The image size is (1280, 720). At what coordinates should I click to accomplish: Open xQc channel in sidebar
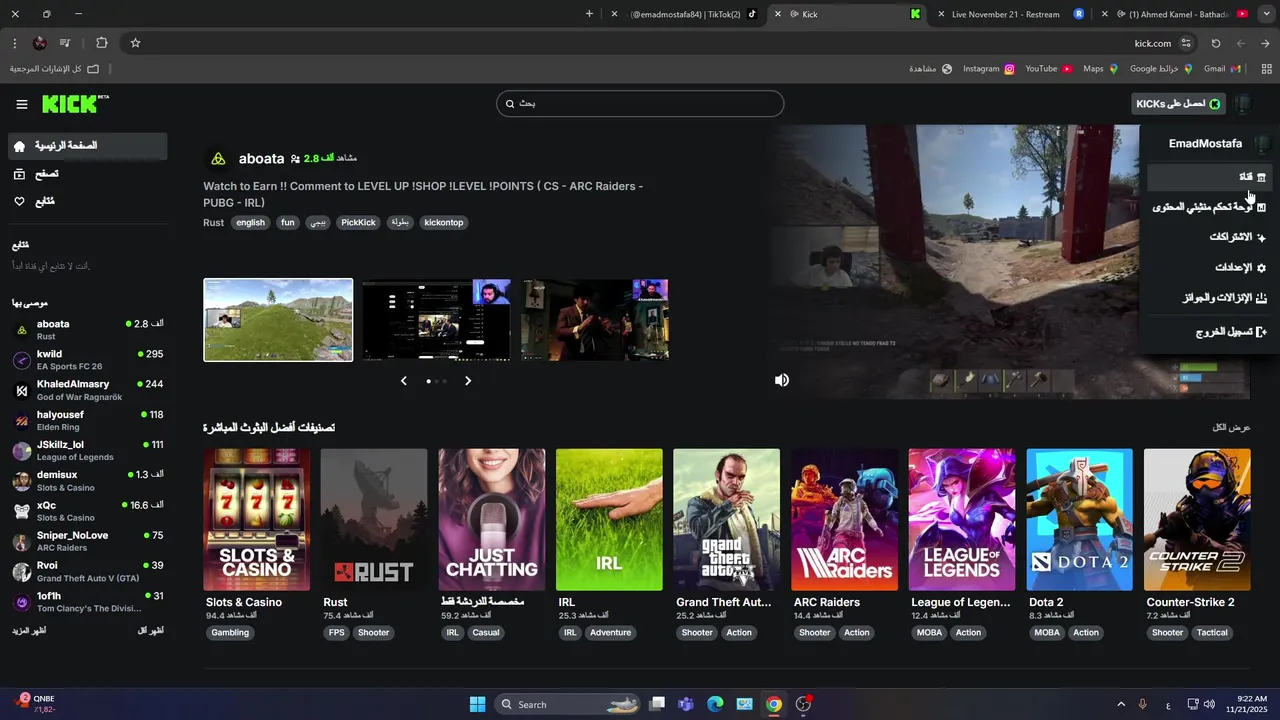(88, 511)
